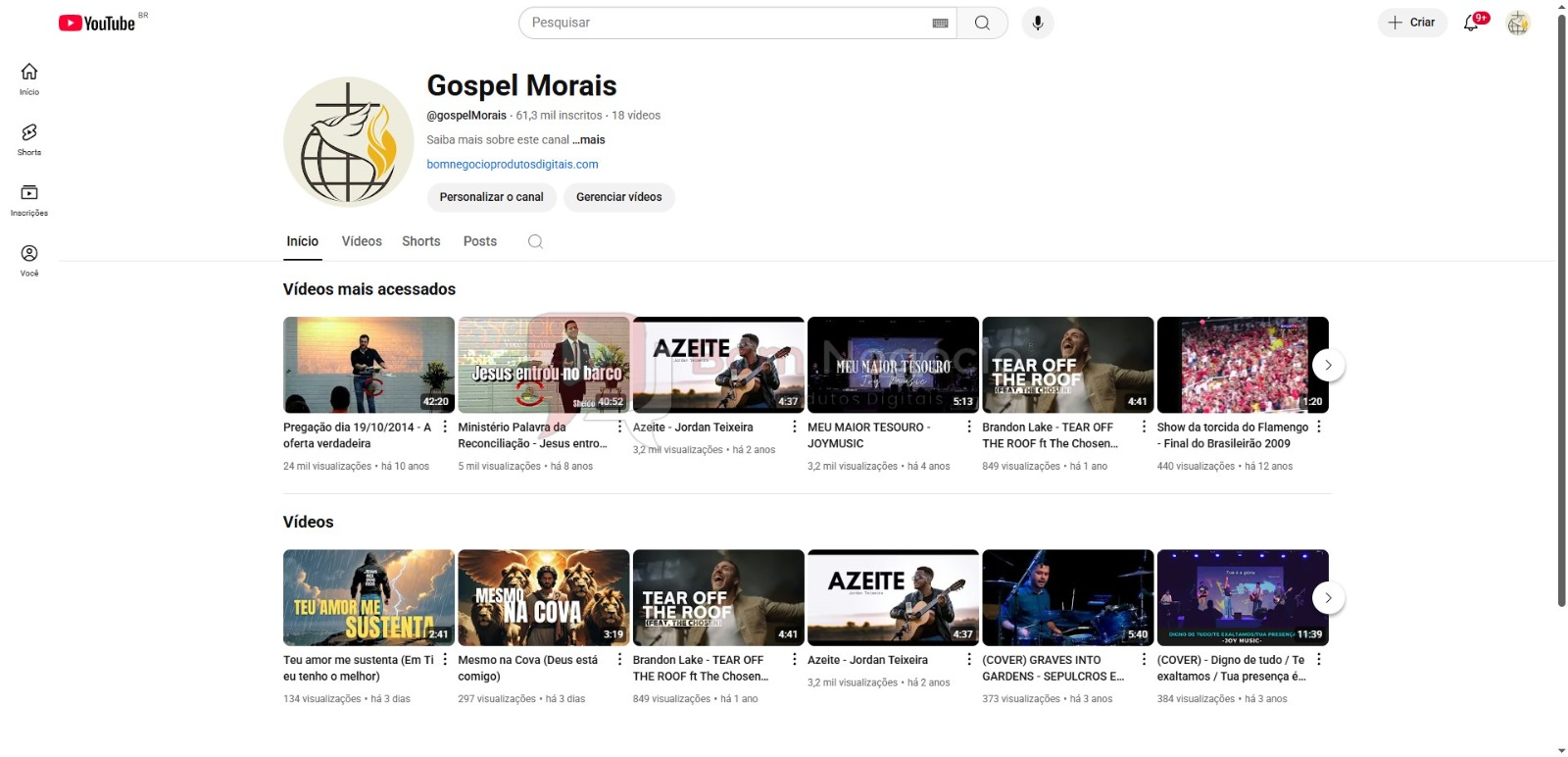Play the Teu amor me sustenta thumbnail
Screen dimensions: 1568x757
click(368, 597)
